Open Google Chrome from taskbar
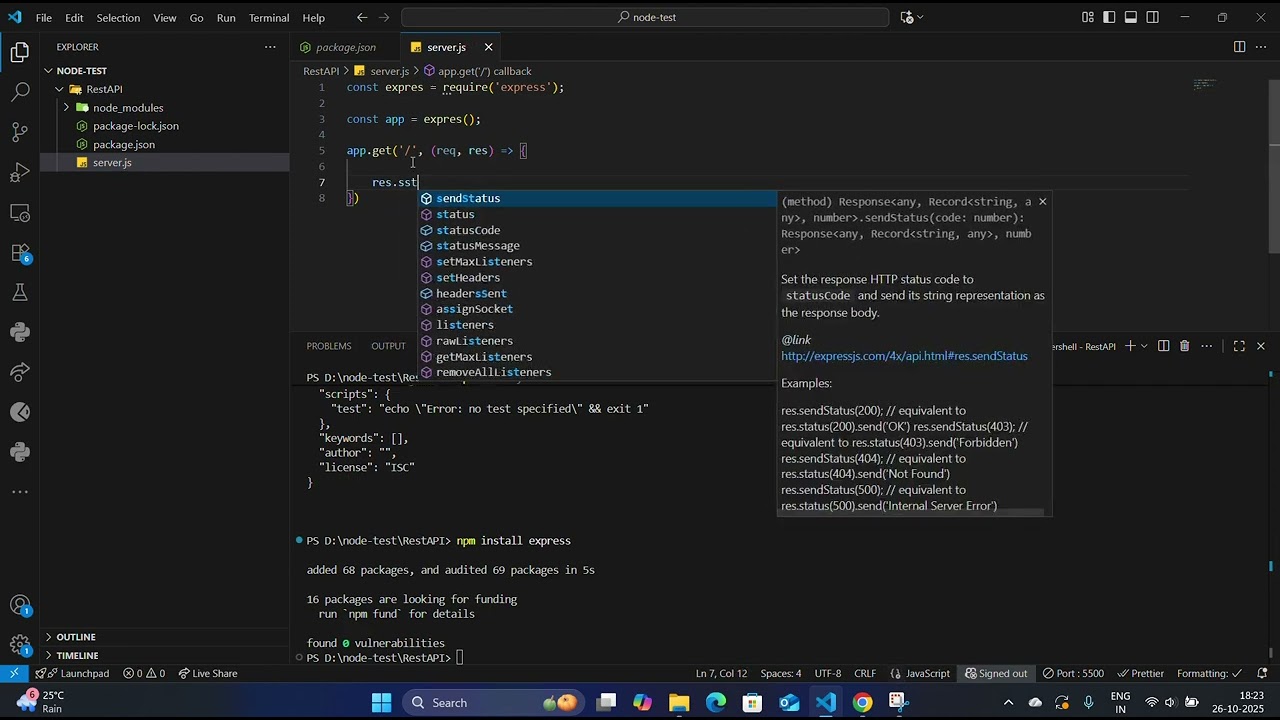The image size is (1280, 720). pos(862,703)
